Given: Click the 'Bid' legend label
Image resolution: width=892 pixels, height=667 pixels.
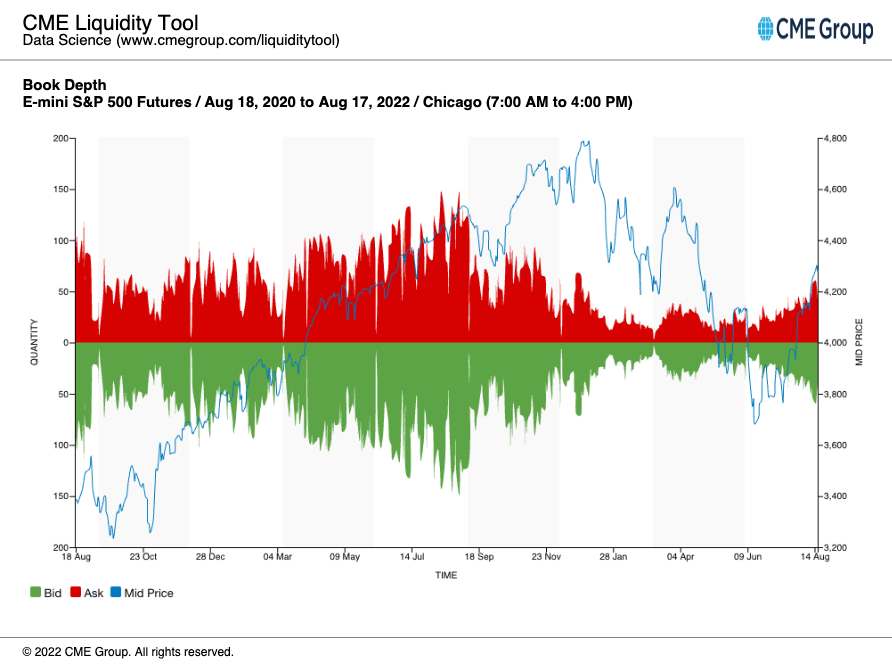Looking at the screenshot, I should pyautogui.click(x=52, y=593).
